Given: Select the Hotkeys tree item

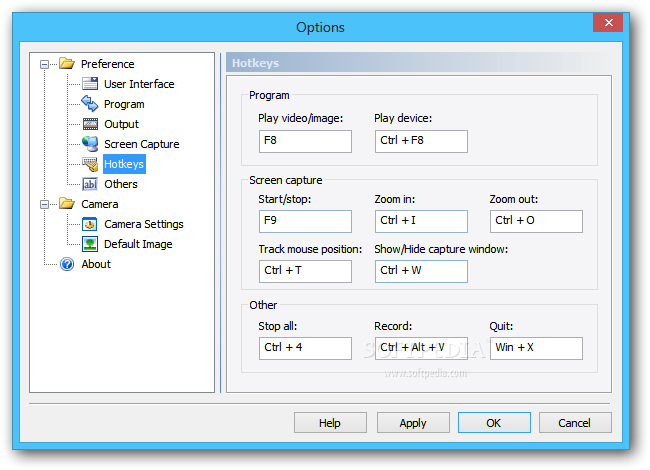Looking at the screenshot, I should [124, 164].
